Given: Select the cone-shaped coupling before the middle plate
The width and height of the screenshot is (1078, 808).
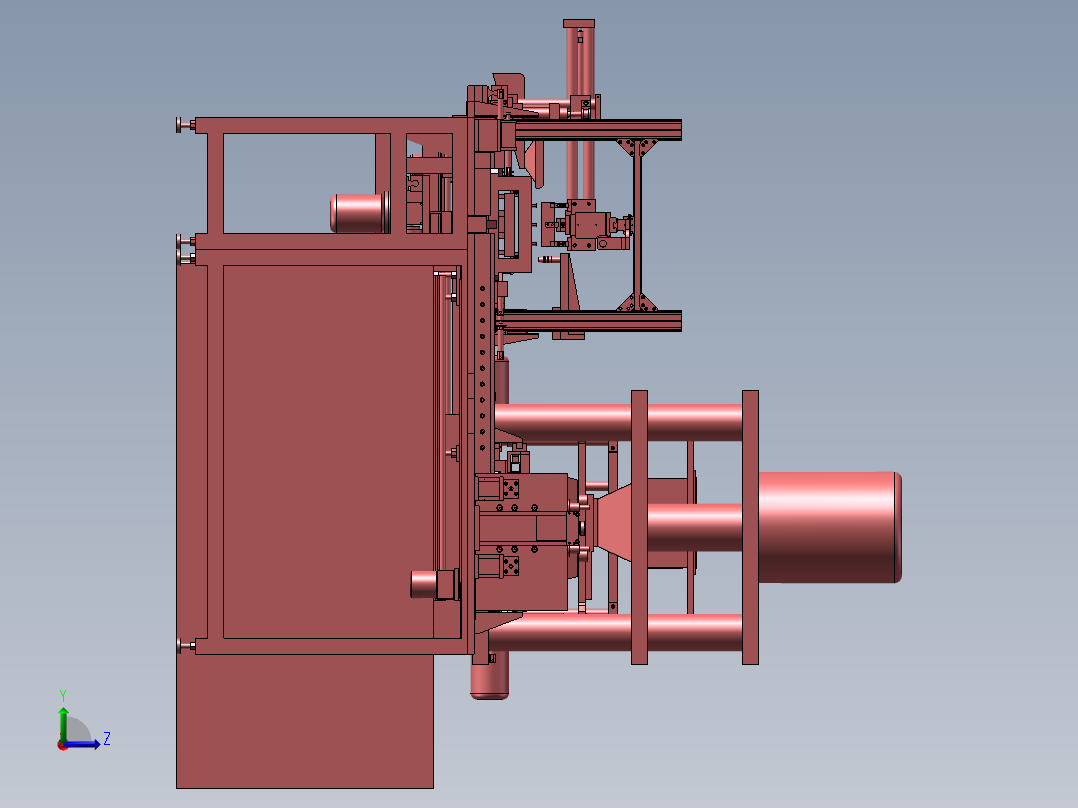Looking at the screenshot, I should point(613,522).
